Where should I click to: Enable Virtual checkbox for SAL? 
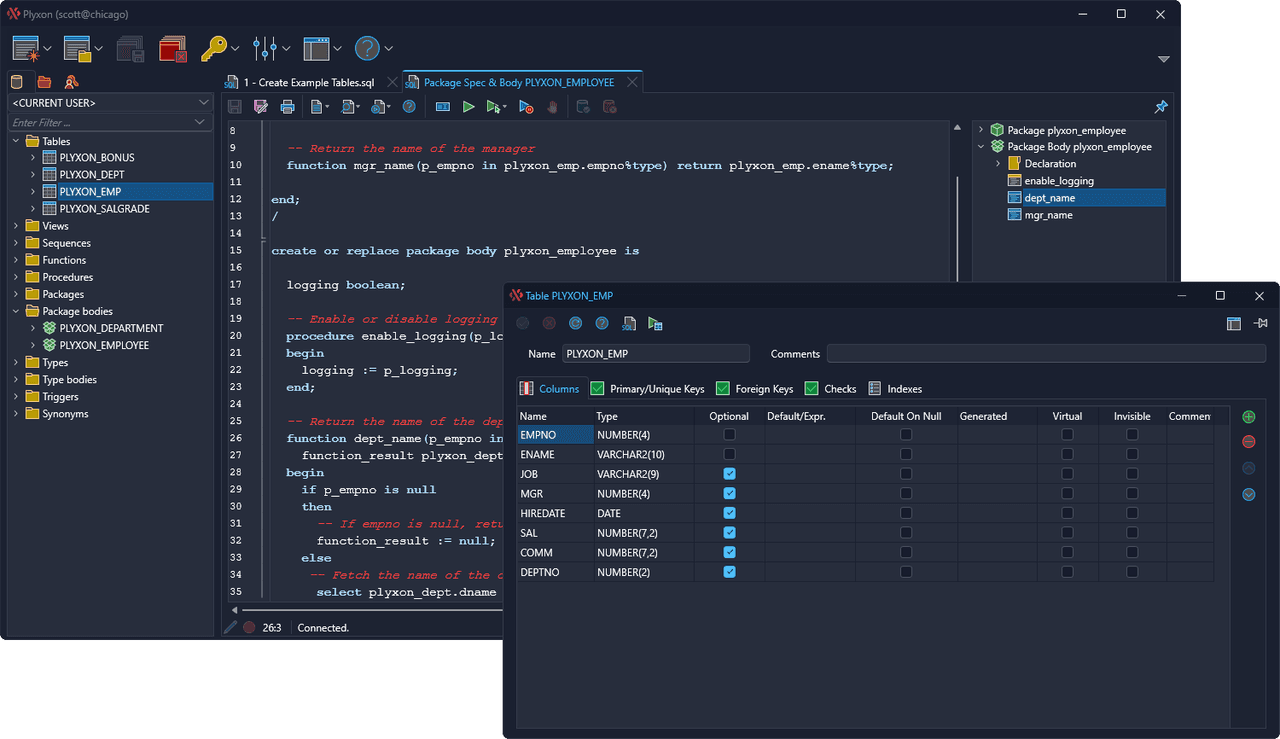1068,533
